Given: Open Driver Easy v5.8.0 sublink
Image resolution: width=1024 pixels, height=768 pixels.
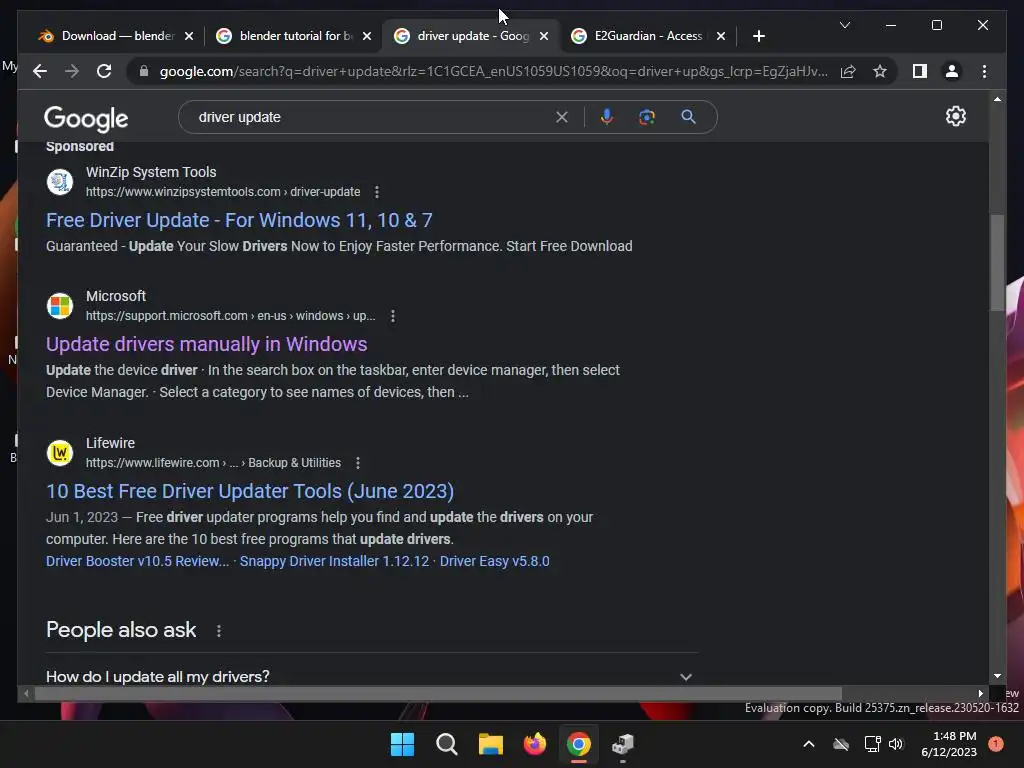Looking at the screenshot, I should 494,561.
